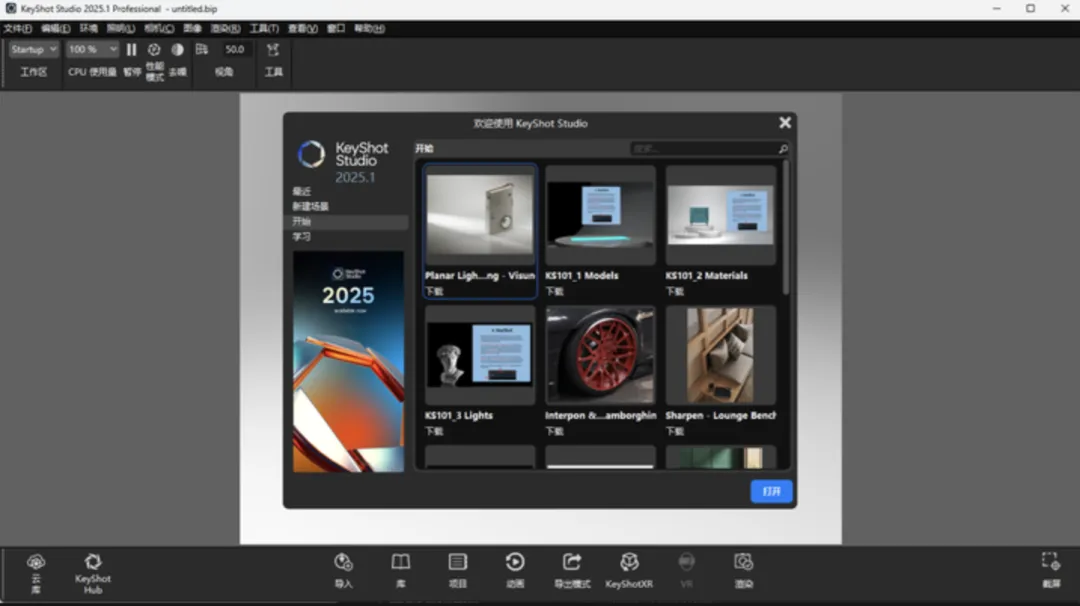
Task: Open the View (查看) menu
Action: tap(302, 28)
